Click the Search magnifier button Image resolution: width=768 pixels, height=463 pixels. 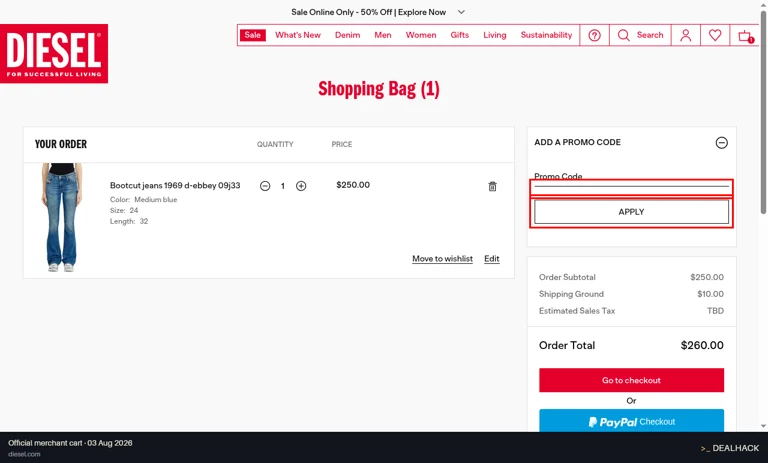pyautogui.click(x=640, y=35)
